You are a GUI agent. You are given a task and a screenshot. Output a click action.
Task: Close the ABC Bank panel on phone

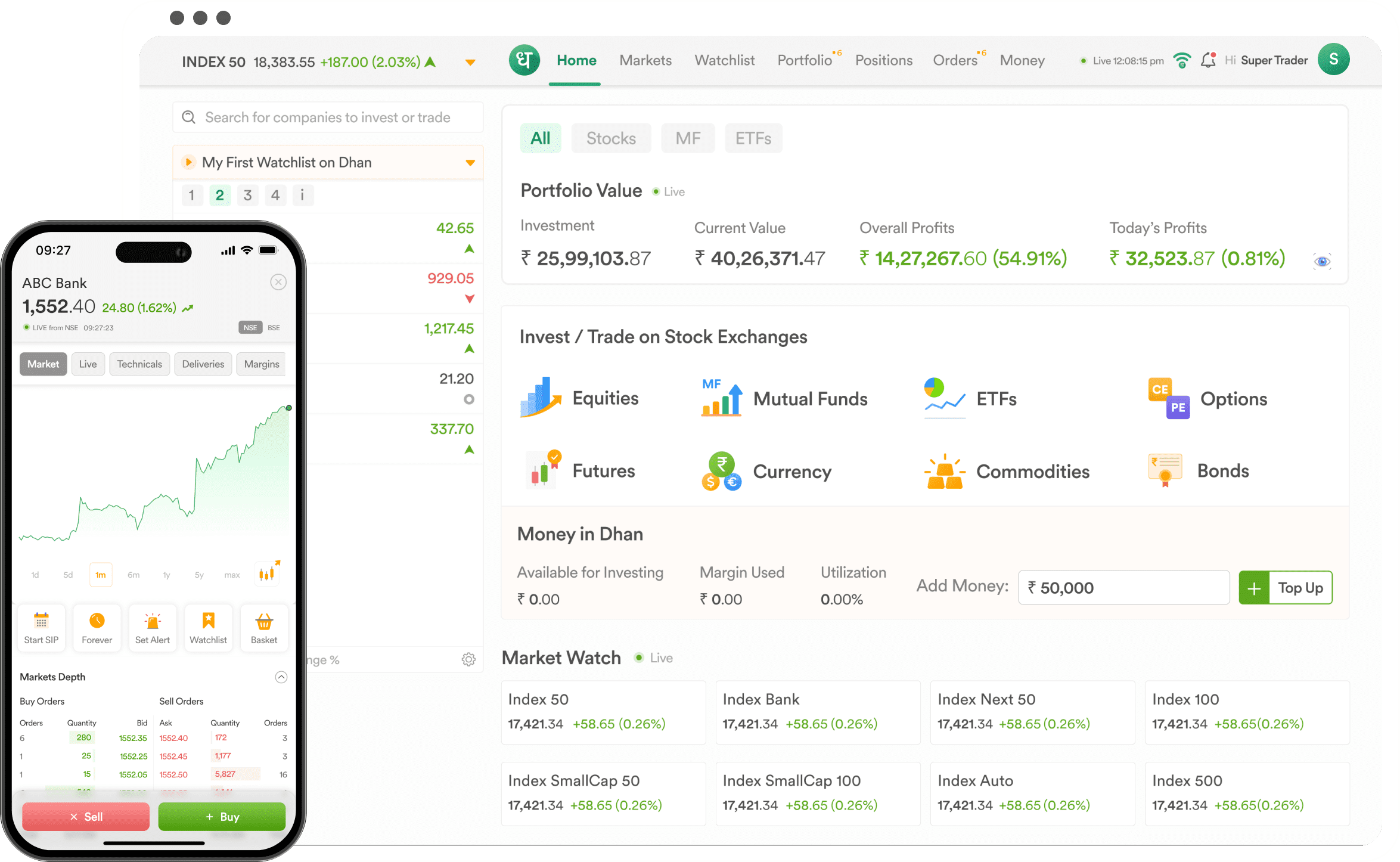278,282
